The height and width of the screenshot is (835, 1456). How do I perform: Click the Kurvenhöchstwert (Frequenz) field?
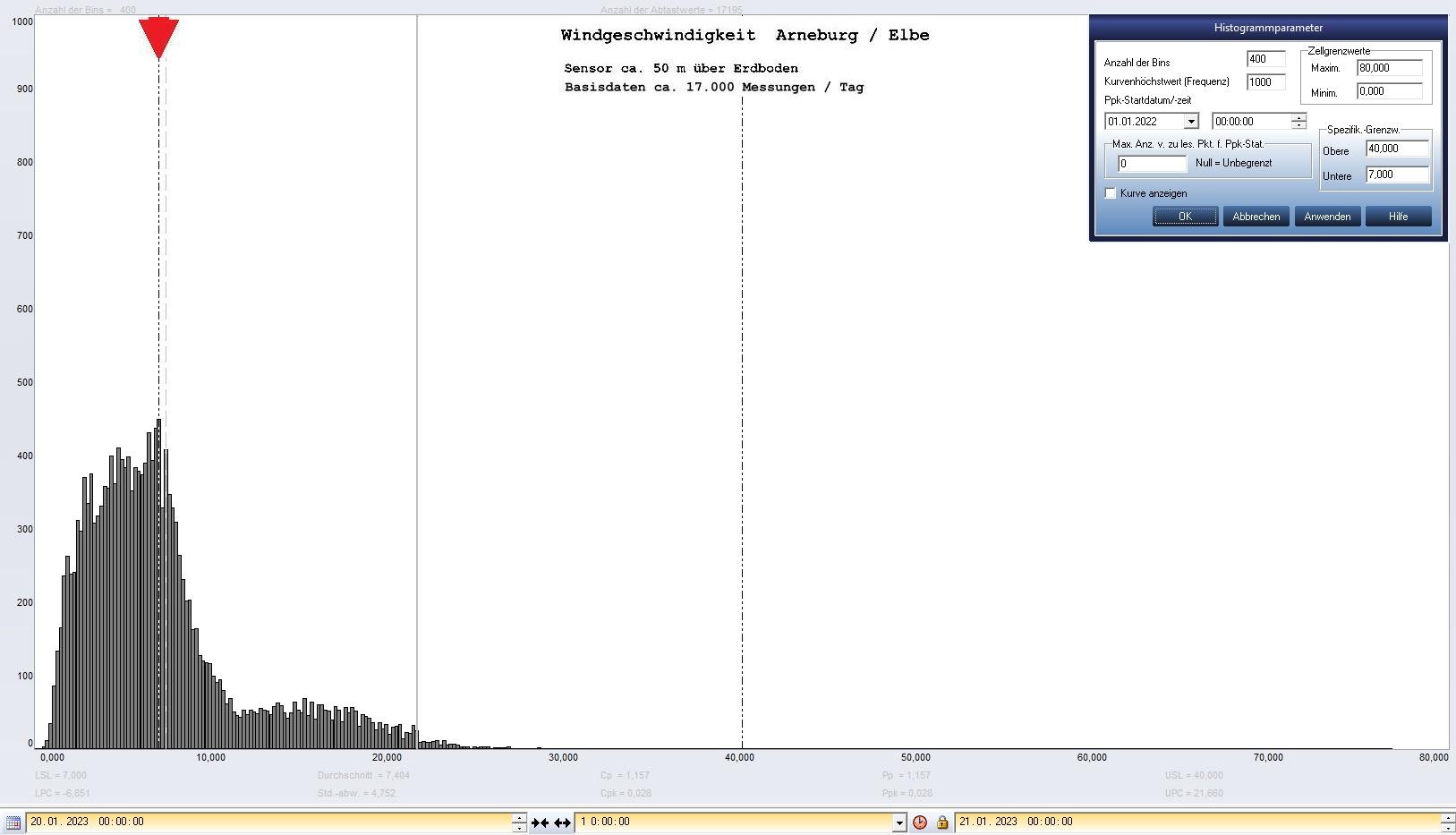coord(1265,82)
